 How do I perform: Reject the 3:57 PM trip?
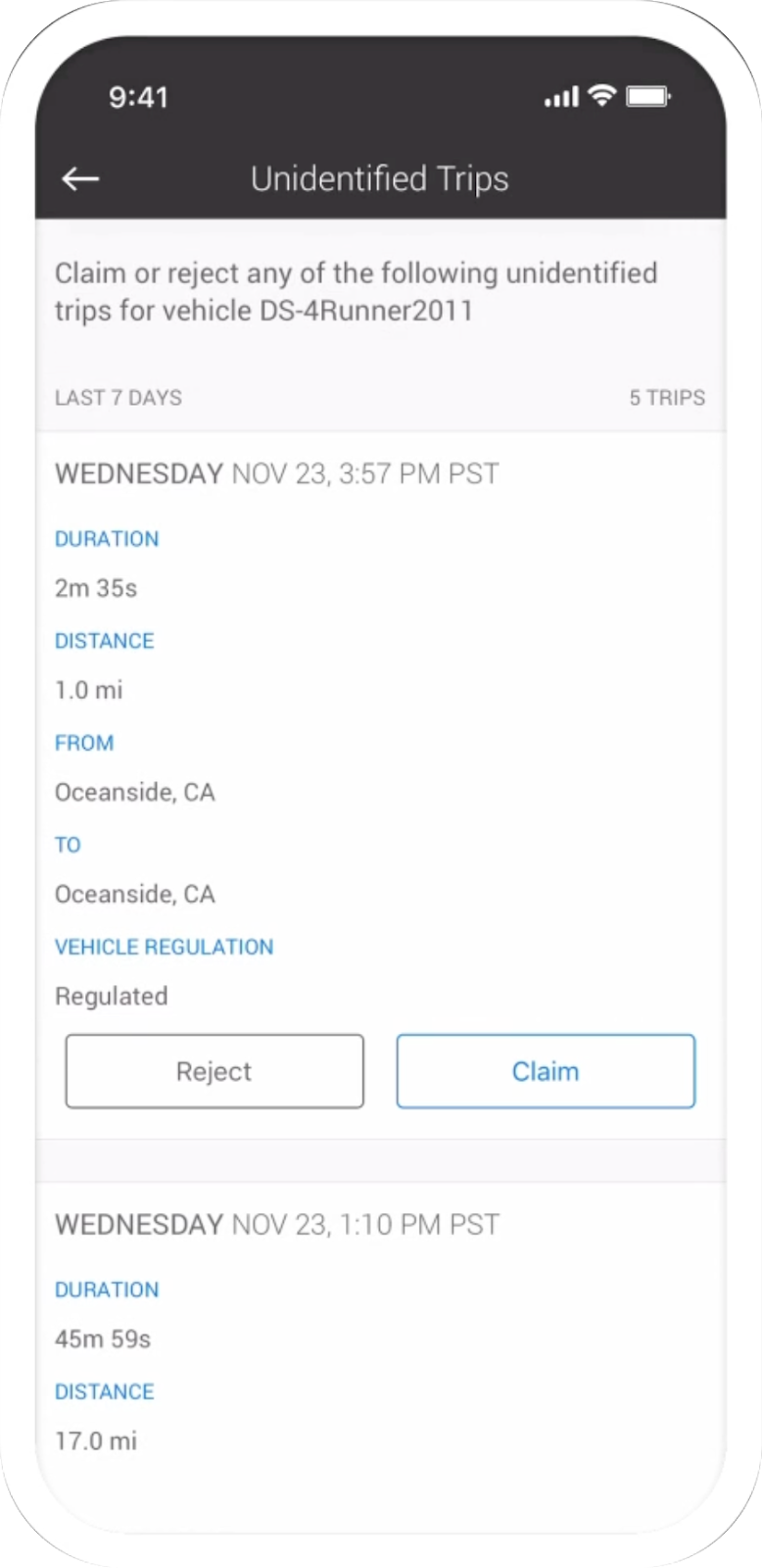pos(214,1071)
